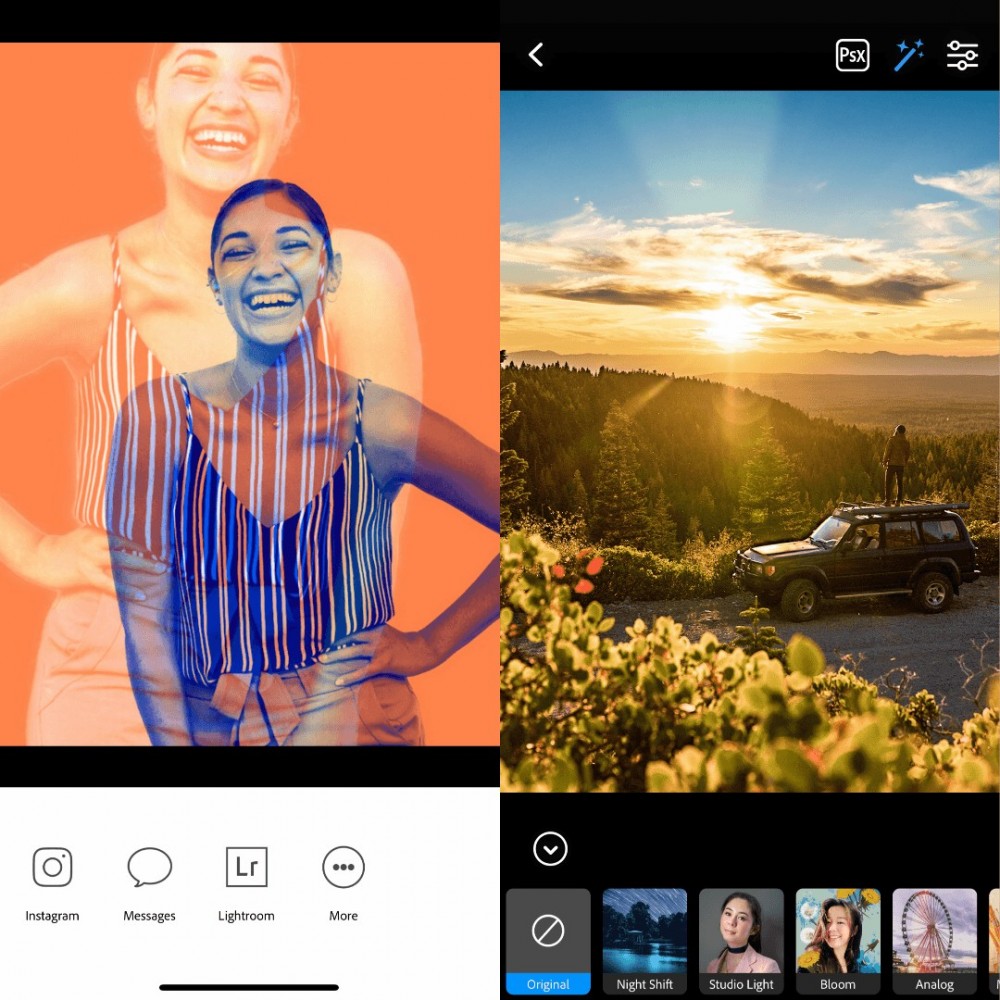1000x1000 pixels.
Task: Tap the Messages speech bubble icon
Action: tap(149, 867)
